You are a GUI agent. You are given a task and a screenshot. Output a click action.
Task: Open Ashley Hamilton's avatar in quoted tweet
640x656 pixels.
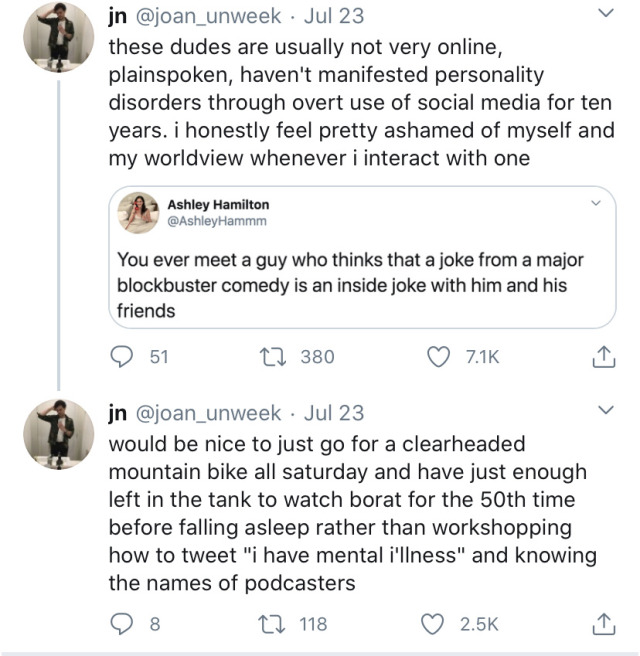[x=138, y=213]
